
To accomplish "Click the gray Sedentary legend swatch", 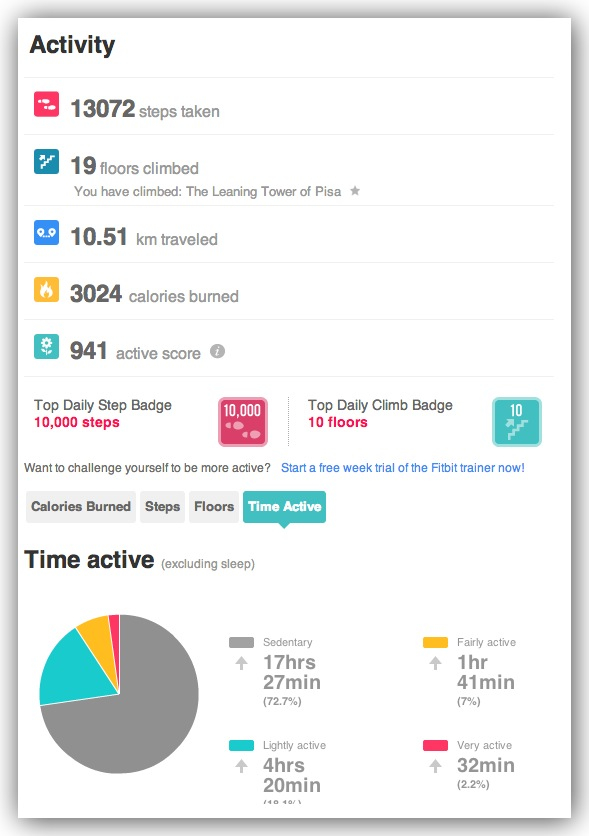I will pyautogui.click(x=241, y=642).
